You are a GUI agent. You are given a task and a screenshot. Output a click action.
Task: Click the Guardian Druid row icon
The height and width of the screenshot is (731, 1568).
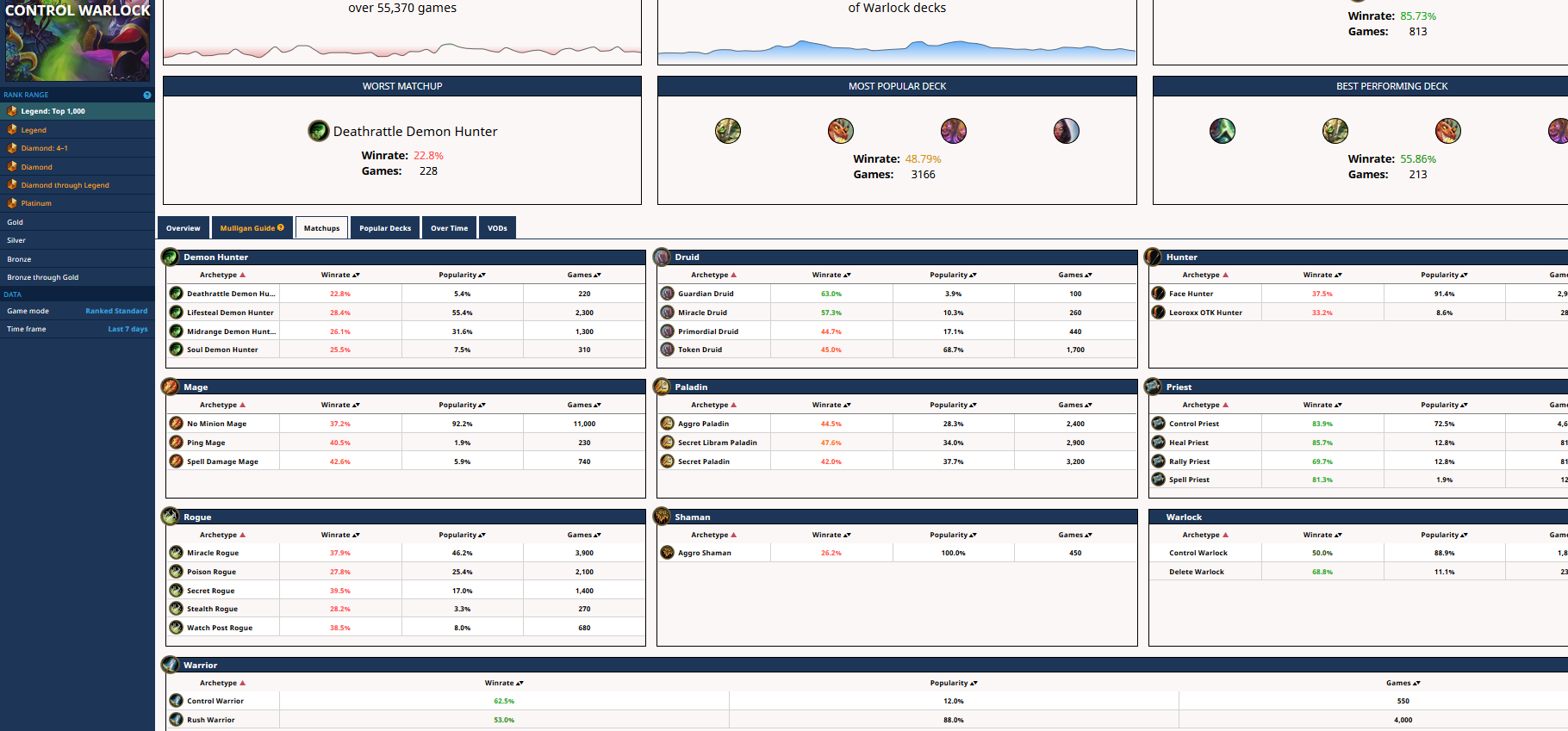668,294
